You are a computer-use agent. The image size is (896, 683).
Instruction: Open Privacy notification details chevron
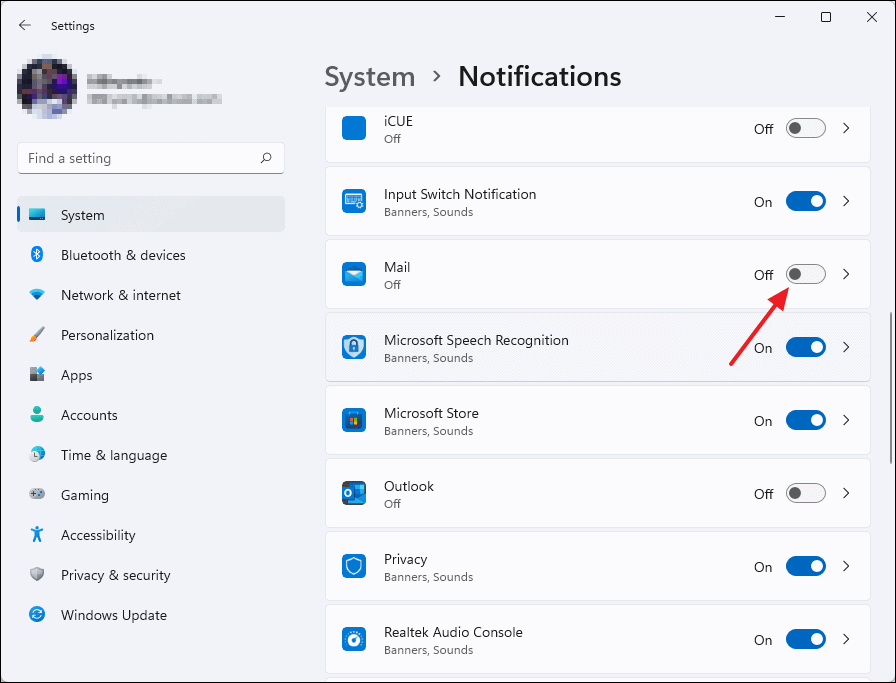(x=846, y=566)
